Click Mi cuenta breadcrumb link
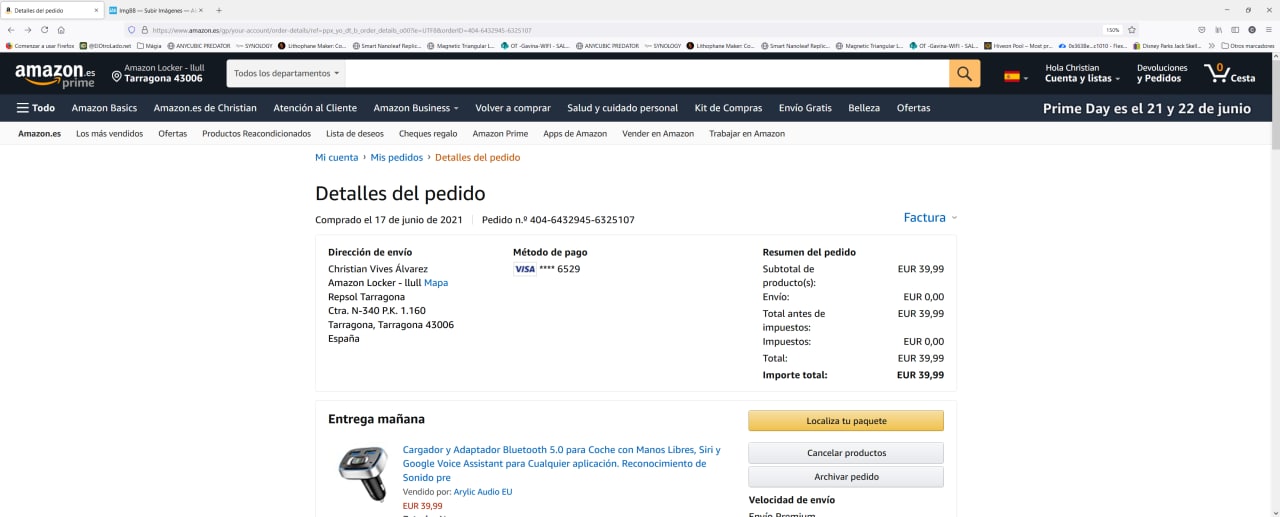This screenshot has height=517, width=1280. 336,158
